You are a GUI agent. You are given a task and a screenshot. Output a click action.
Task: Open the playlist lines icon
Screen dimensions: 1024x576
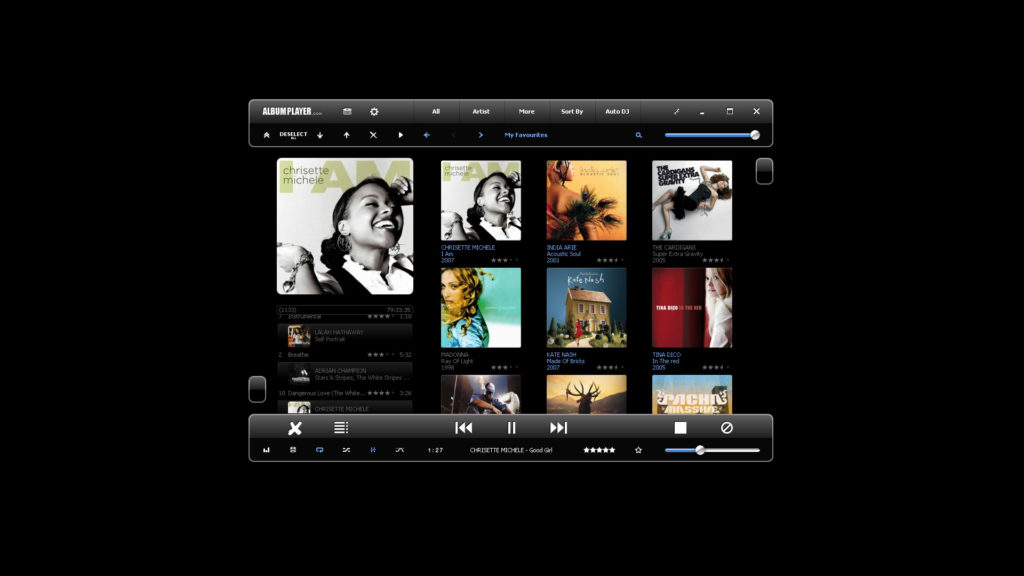pyautogui.click(x=341, y=428)
